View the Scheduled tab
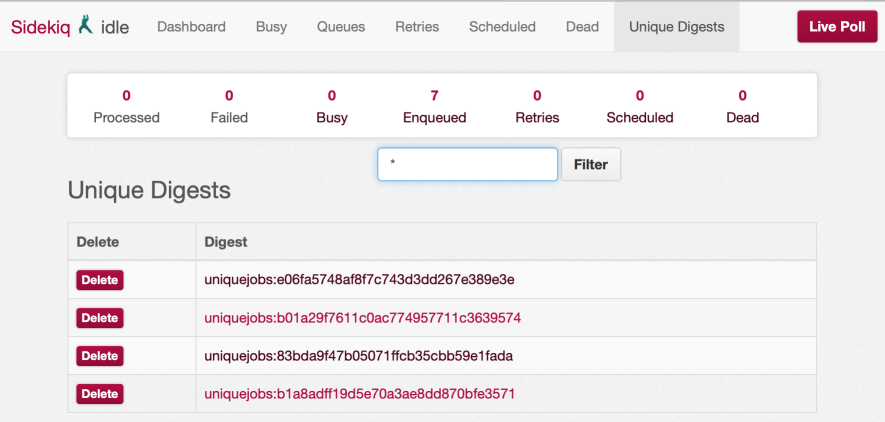This screenshot has height=422, width=885. 502,27
